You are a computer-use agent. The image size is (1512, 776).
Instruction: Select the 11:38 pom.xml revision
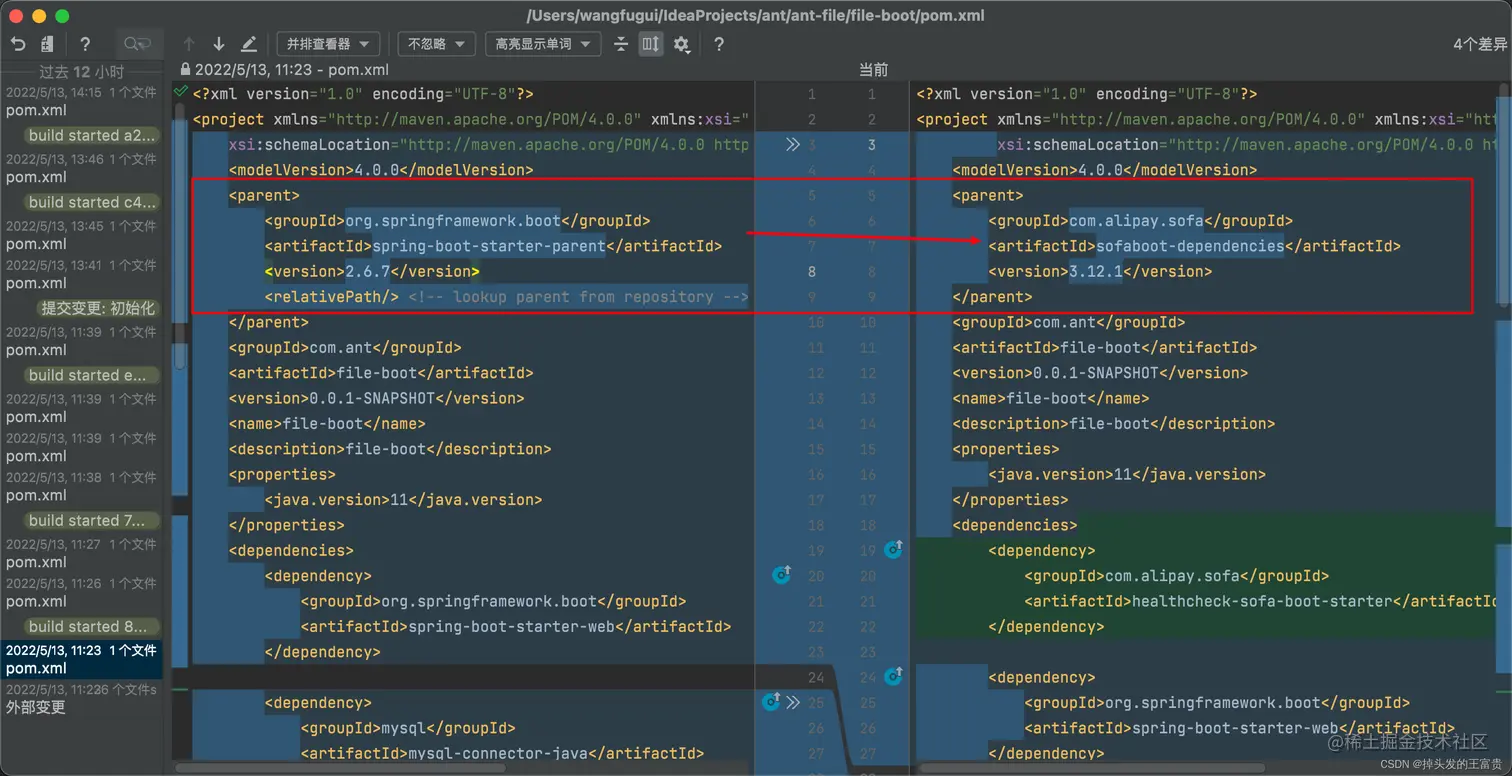pyautogui.click(x=81, y=486)
